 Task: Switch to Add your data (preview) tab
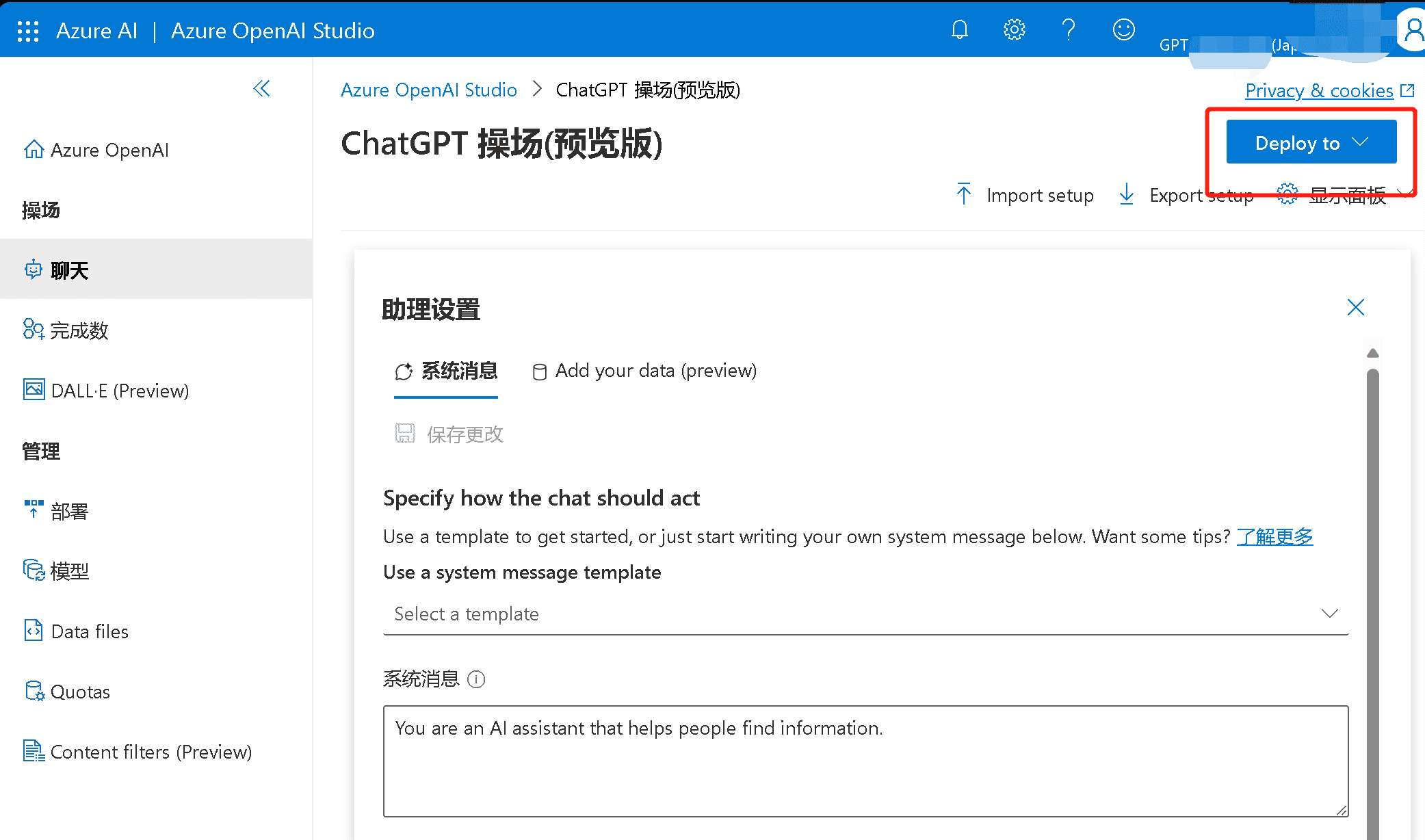coord(644,370)
